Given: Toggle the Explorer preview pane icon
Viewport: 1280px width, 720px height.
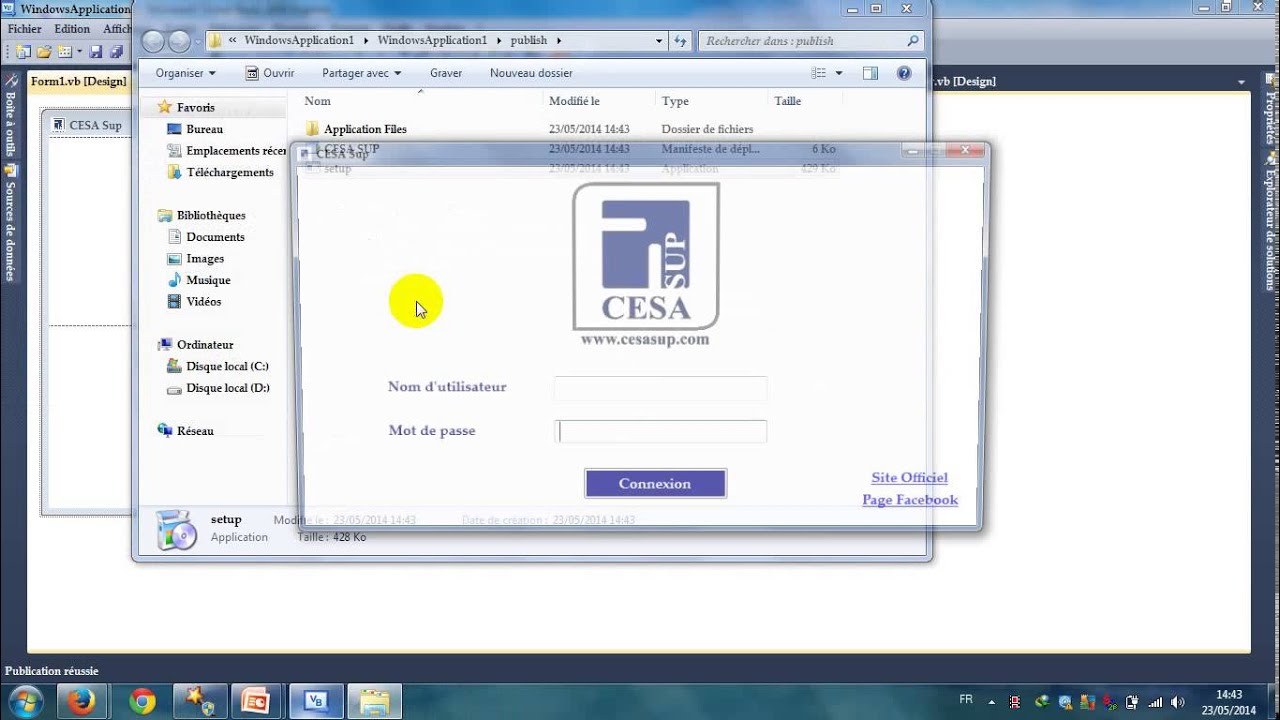Looking at the screenshot, I should (x=870, y=73).
